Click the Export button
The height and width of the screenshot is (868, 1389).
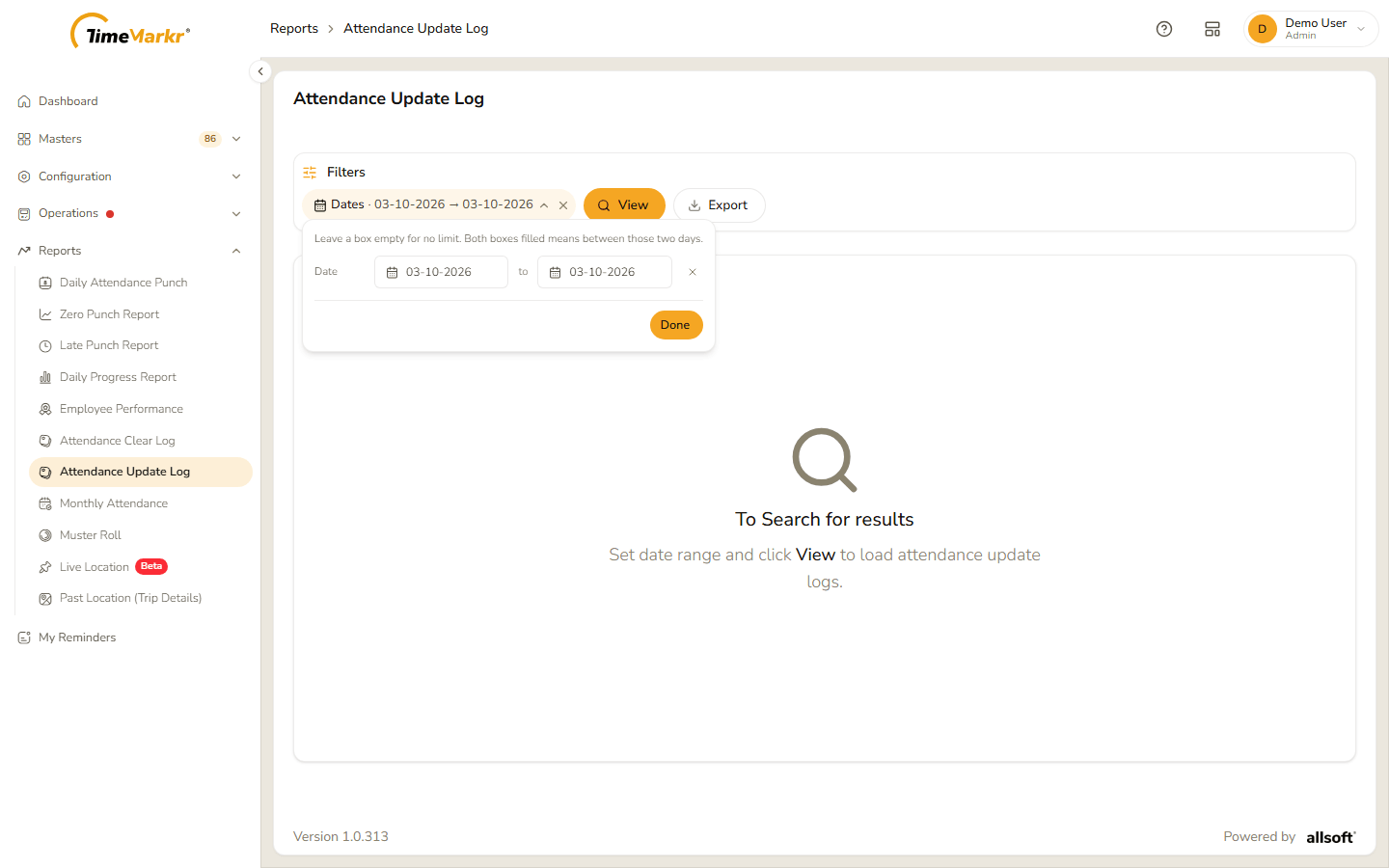click(719, 205)
